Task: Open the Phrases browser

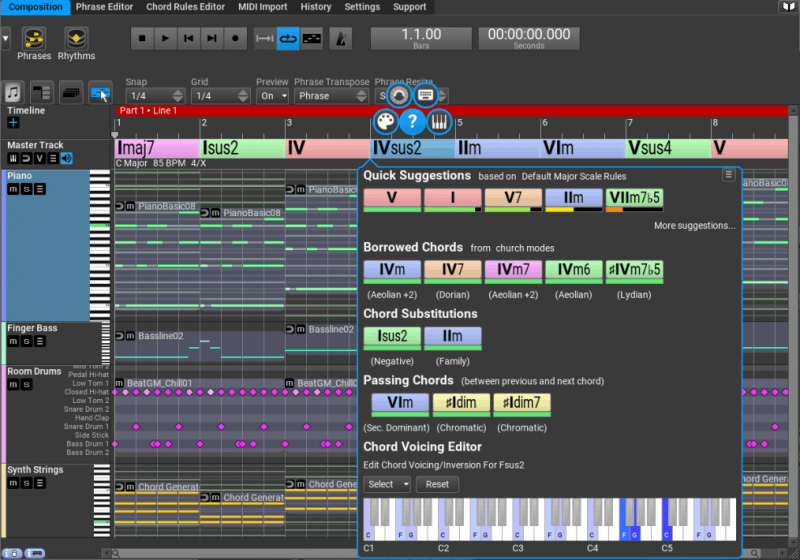Action: (x=34, y=40)
